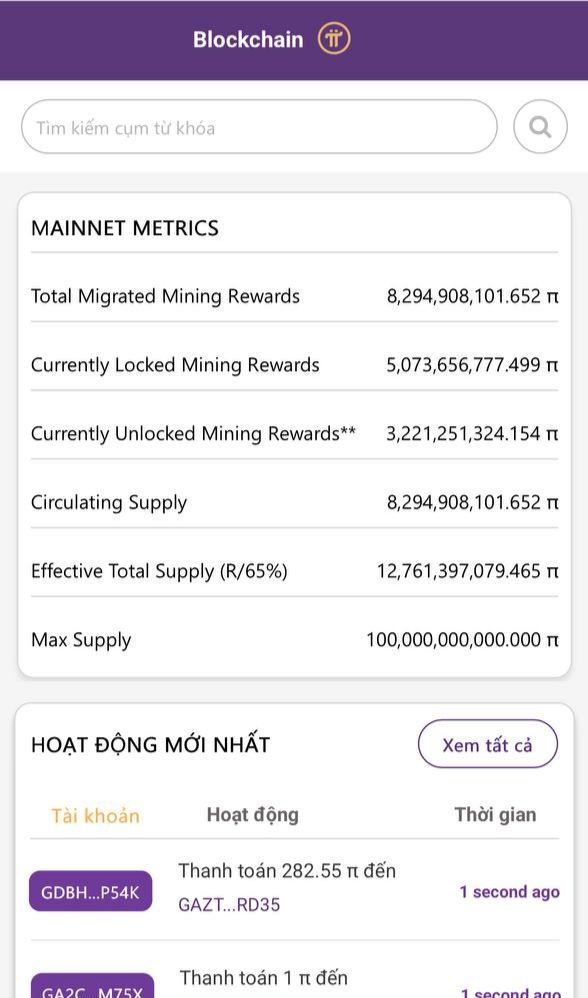Click "Currently Unlocked Mining Rewards**" label
Screen dimensions: 588x998
(193, 433)
